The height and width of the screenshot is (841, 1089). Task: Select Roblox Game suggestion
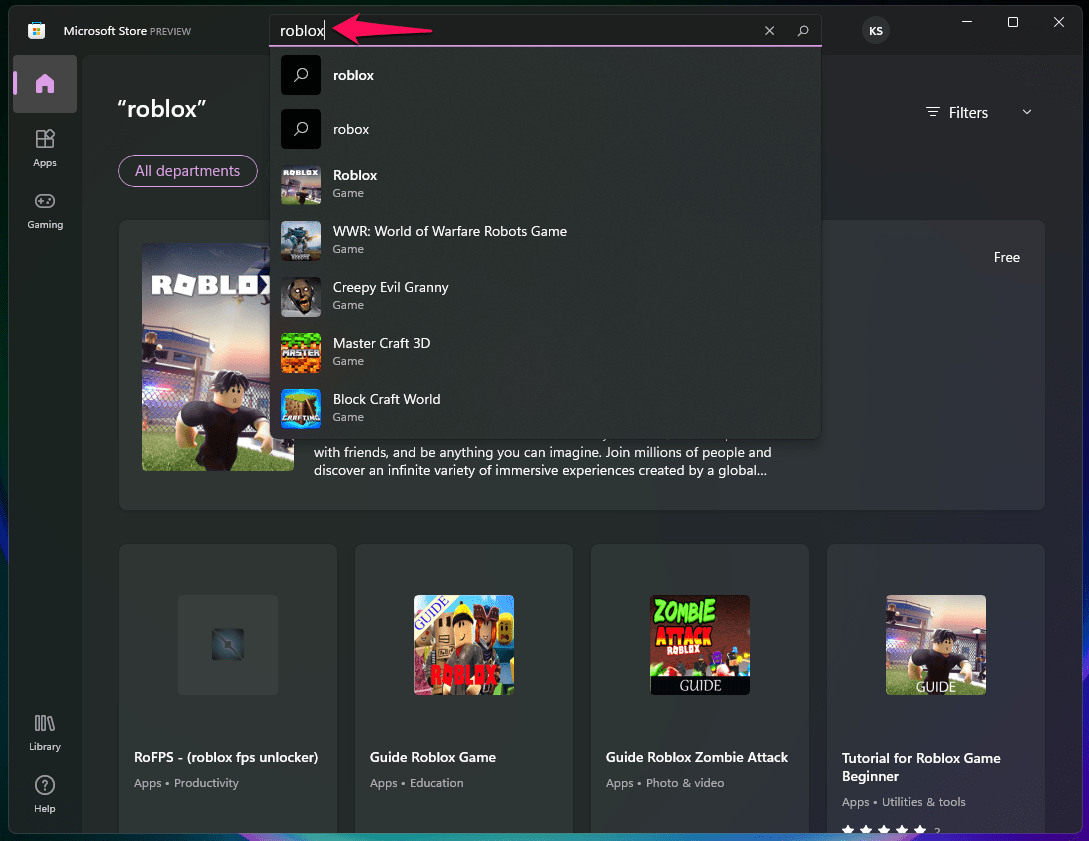pyautogui.click(x=545, y=184)
